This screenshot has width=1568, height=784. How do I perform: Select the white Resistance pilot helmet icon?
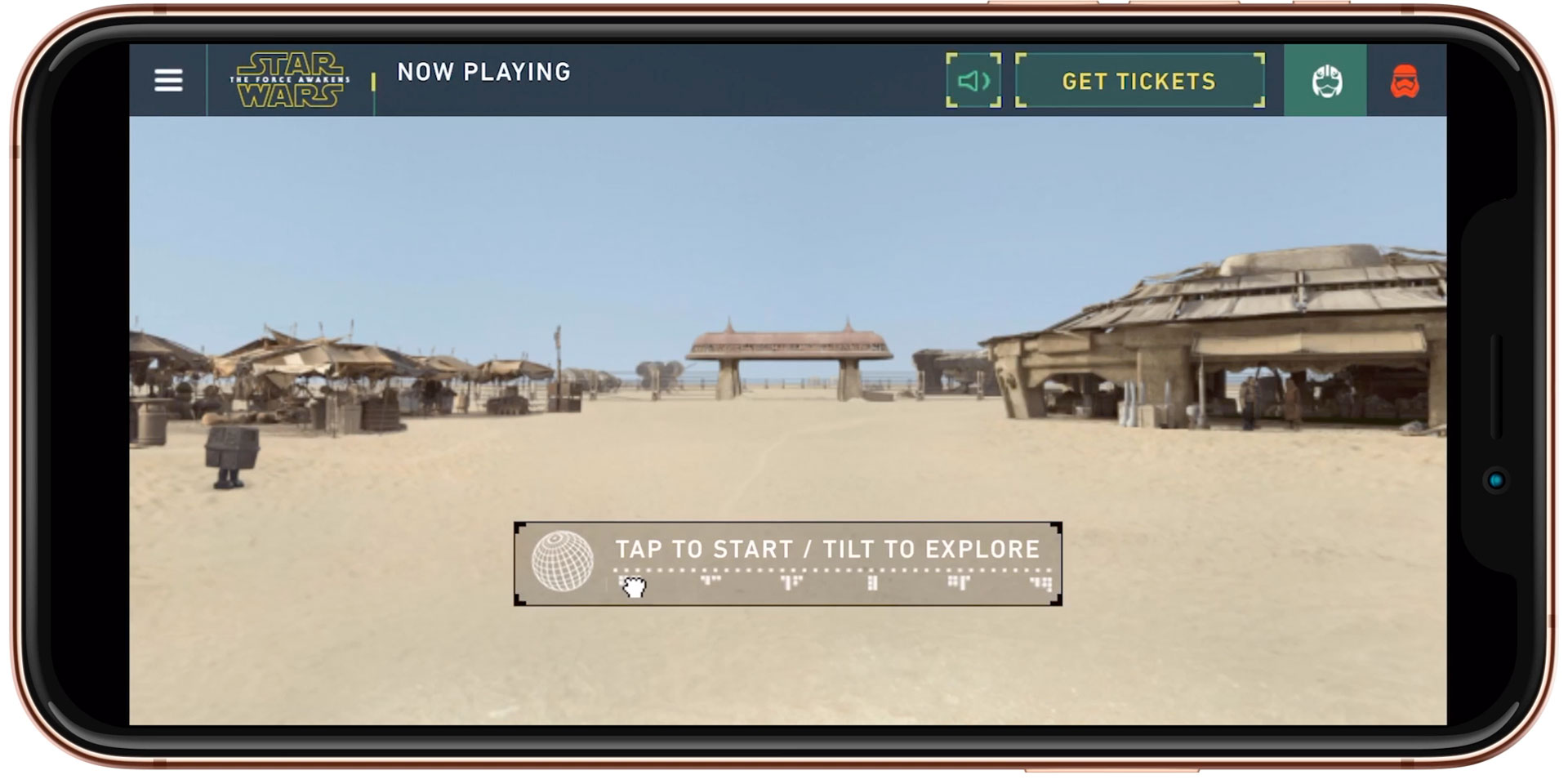[1326, 82]
